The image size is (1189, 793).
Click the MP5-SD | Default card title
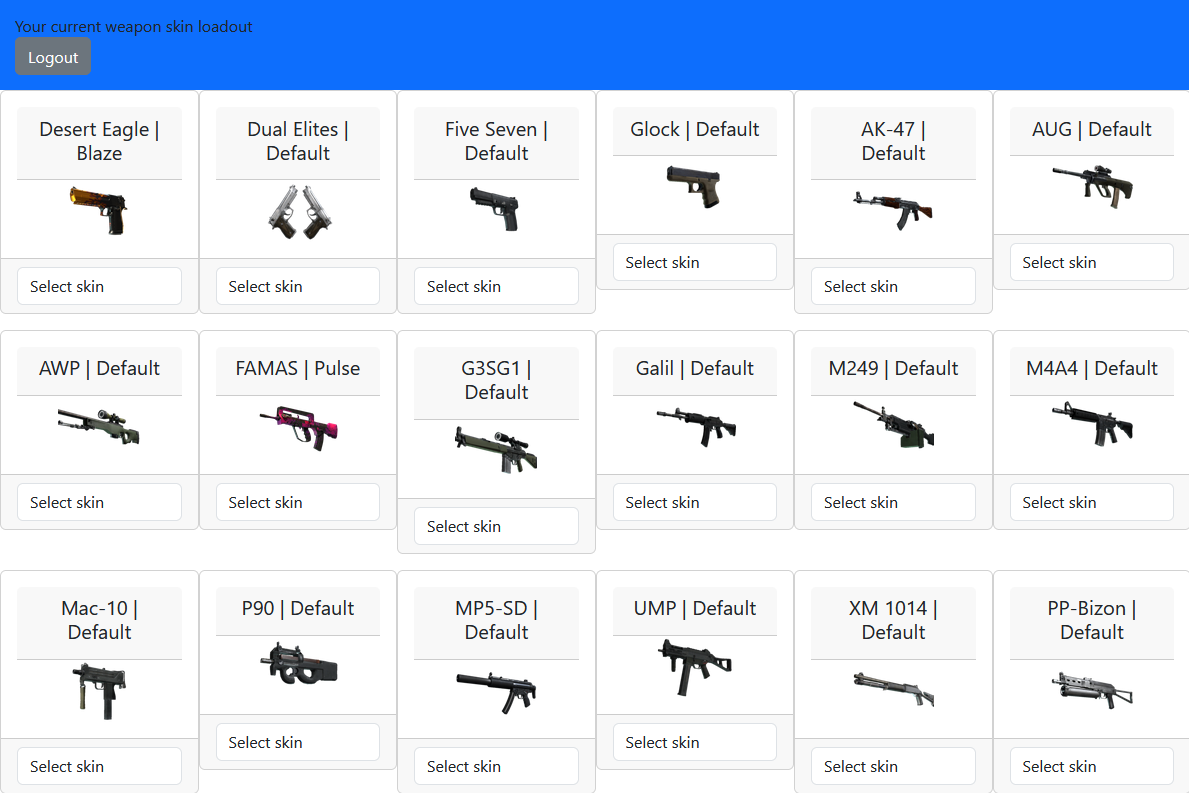point(496,620)
